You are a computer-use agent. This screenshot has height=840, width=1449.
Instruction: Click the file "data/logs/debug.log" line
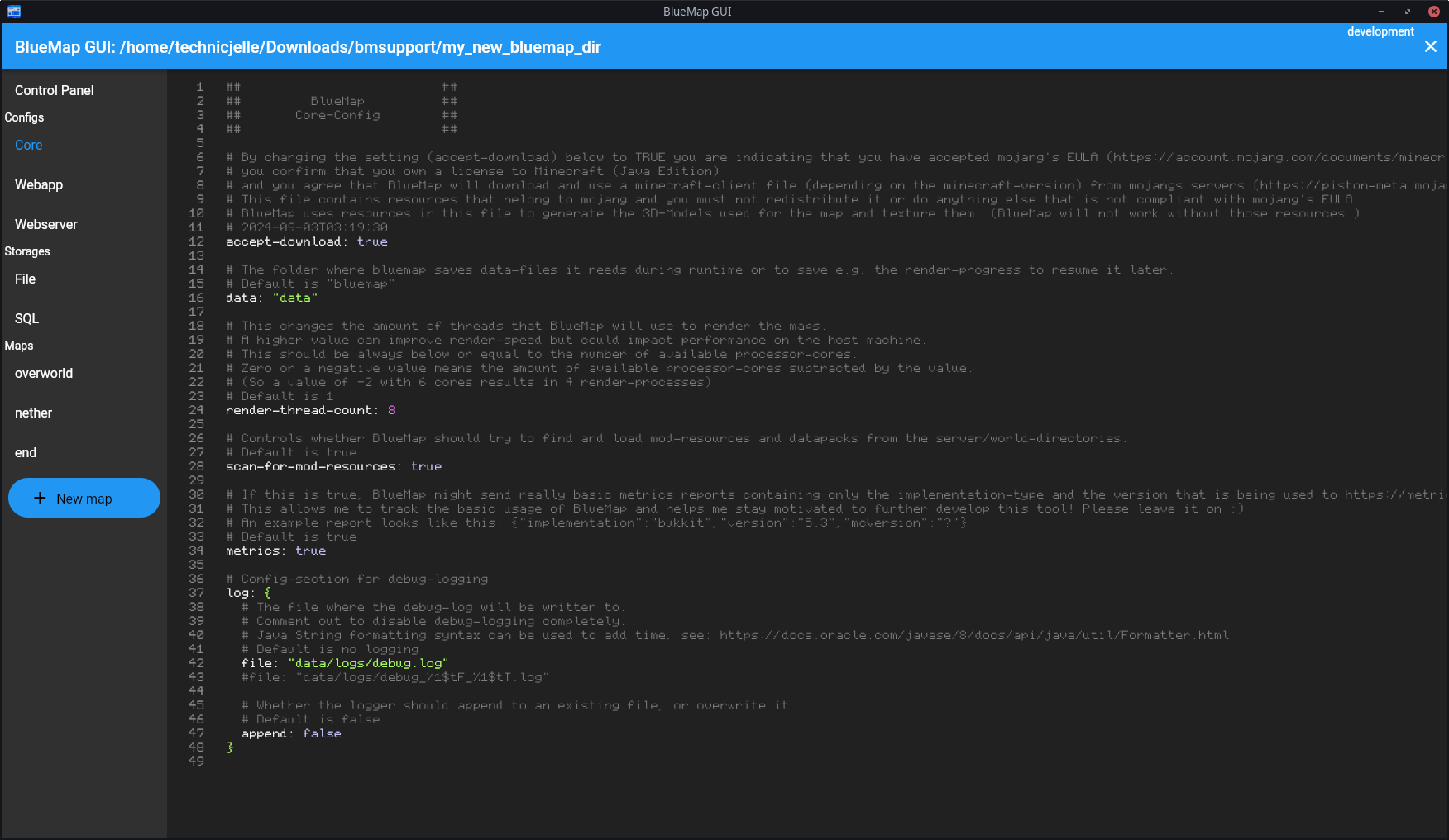(x=345, y=663)
